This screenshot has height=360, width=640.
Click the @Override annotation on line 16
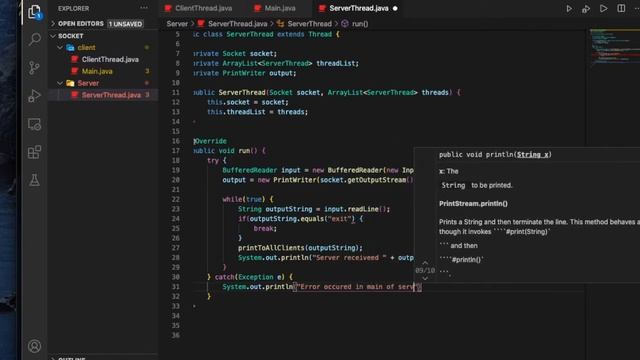tap(210, 141)
